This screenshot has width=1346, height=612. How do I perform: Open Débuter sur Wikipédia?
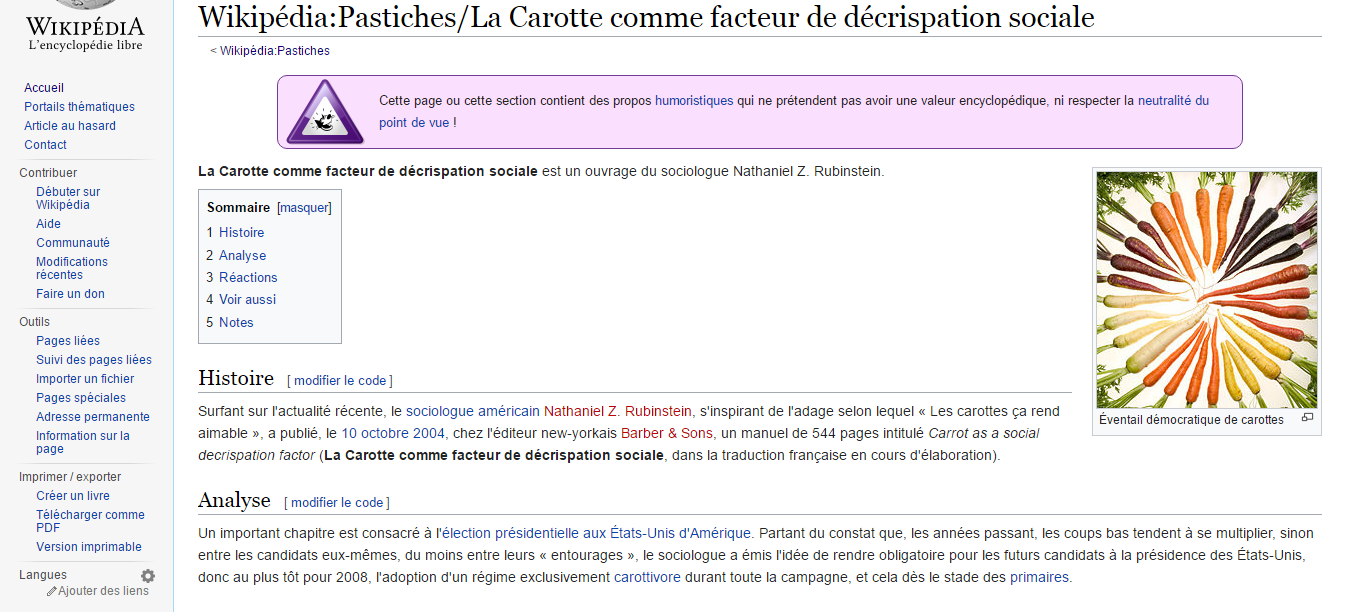[68, 198]
